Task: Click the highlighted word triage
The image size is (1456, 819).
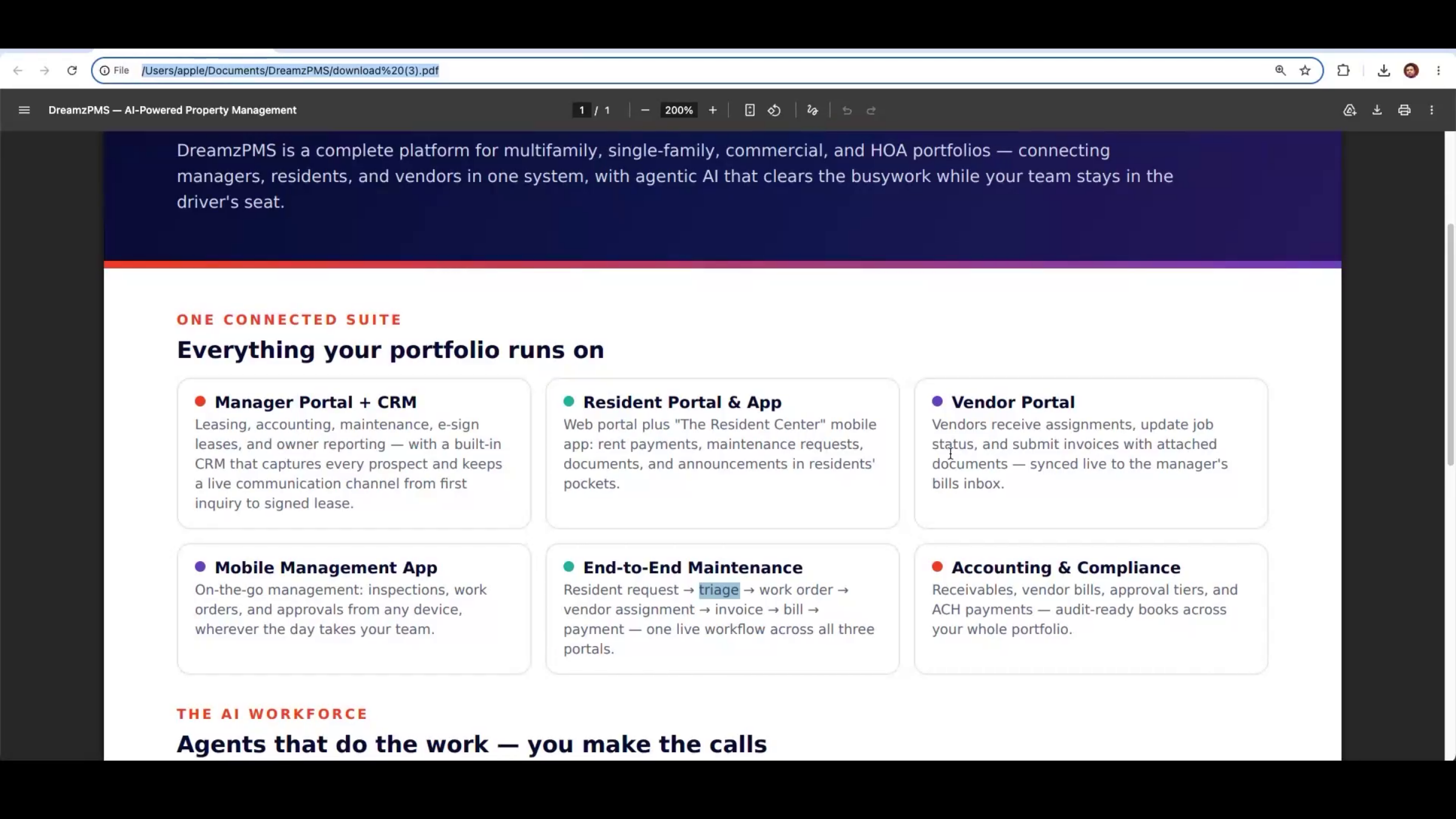Action: click(719, 590)
